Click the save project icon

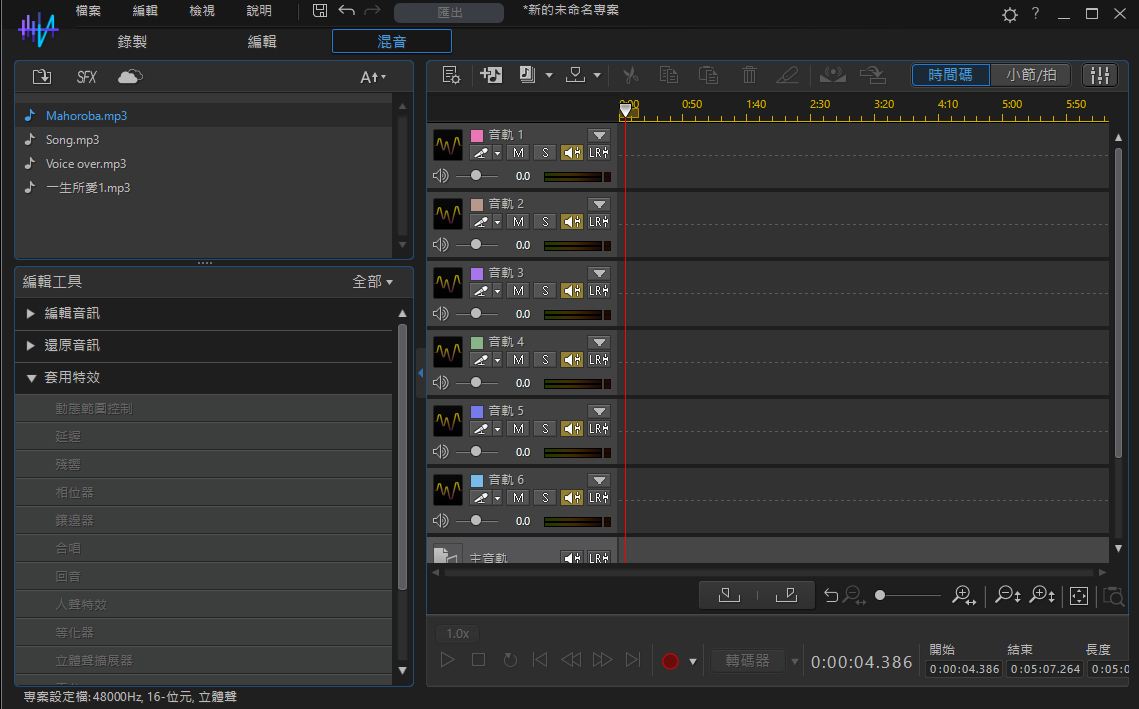click(320, 11)
